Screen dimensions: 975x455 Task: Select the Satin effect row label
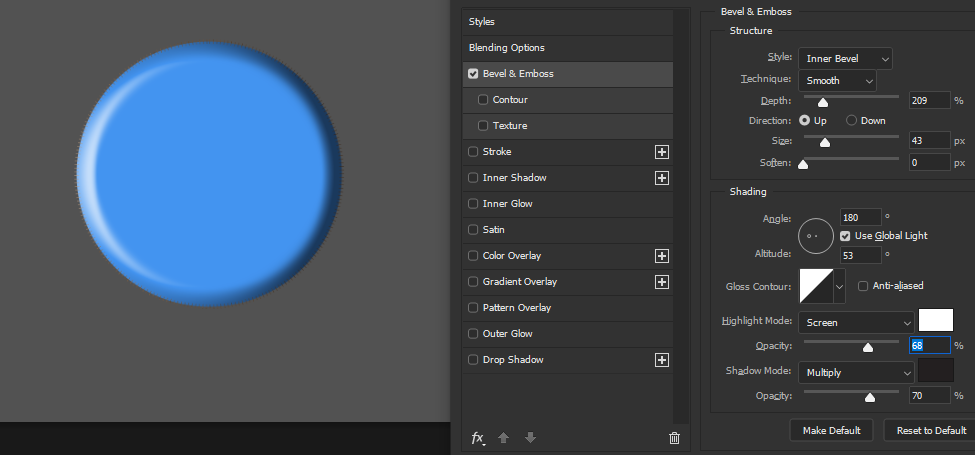(494, 230)
